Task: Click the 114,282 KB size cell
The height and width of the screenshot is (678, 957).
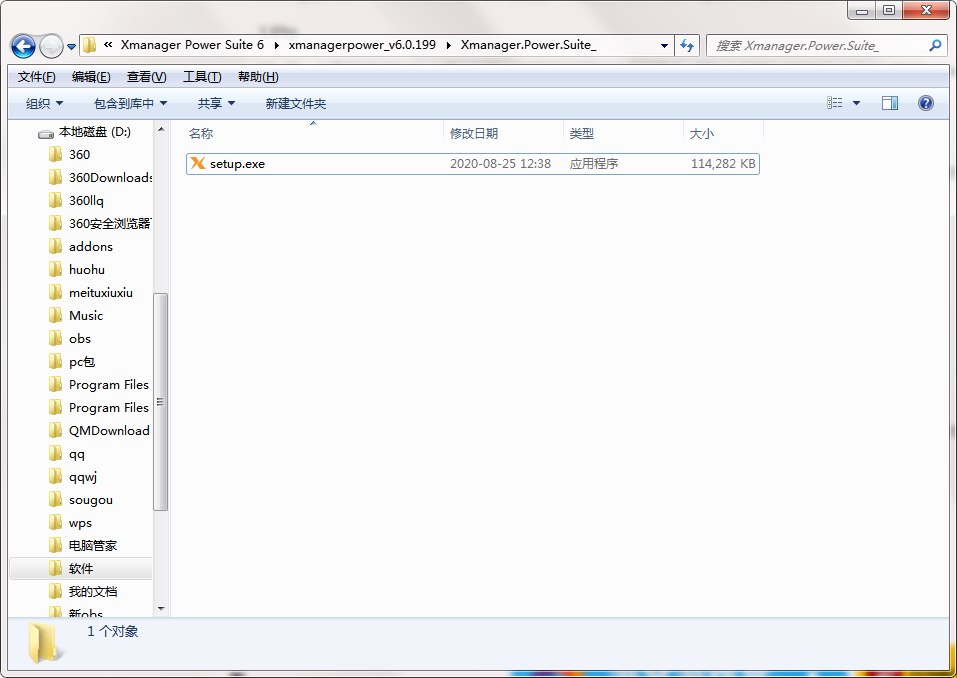Action: coord(723,164)
